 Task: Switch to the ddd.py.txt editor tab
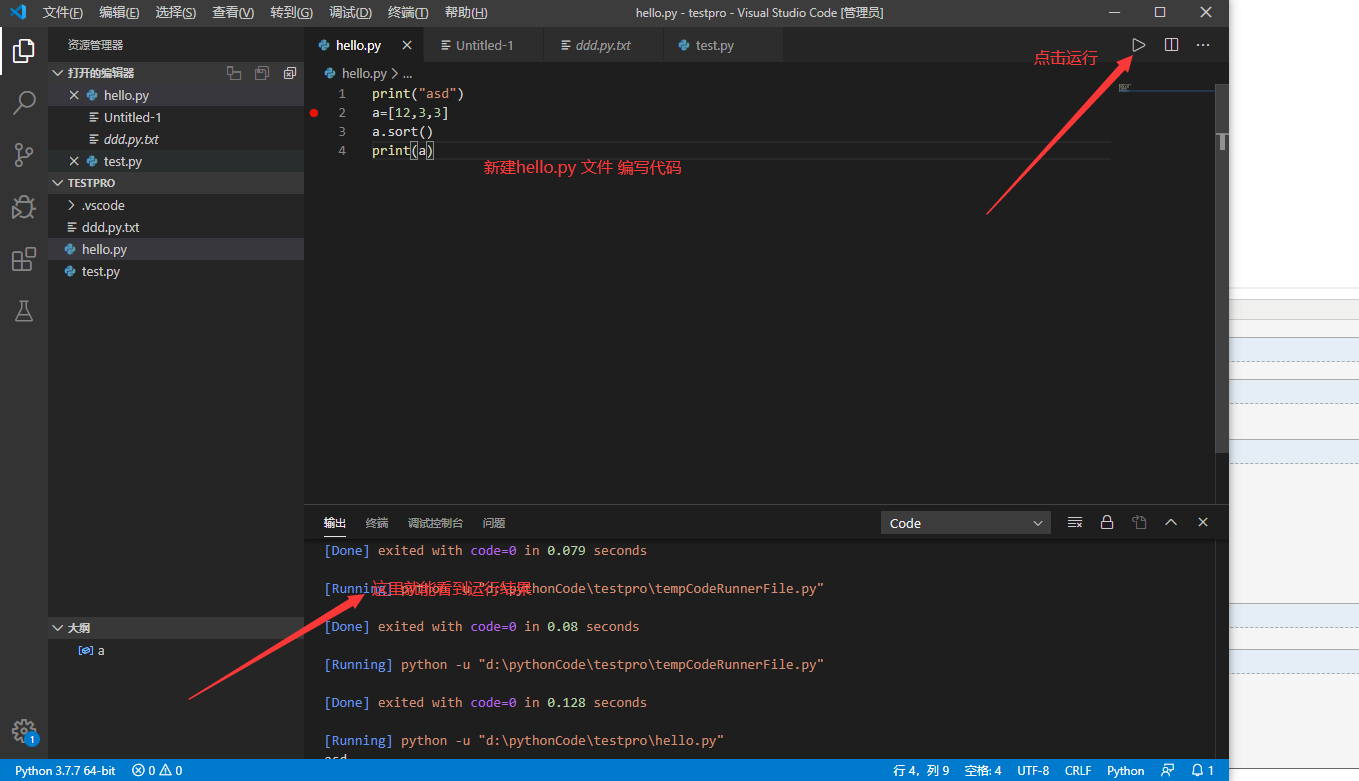(602, 45)
